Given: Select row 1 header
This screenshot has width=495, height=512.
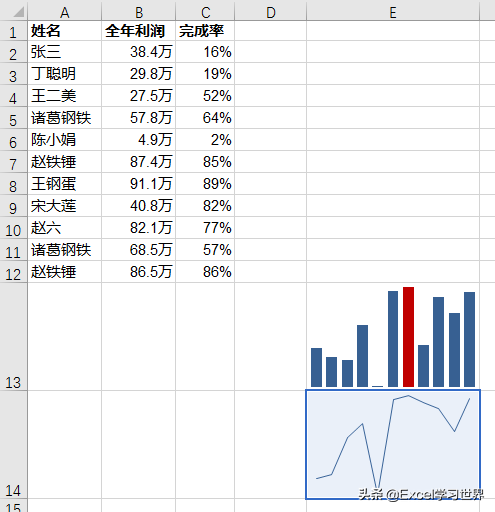Looking at the screenshot, I should (13, 31).
